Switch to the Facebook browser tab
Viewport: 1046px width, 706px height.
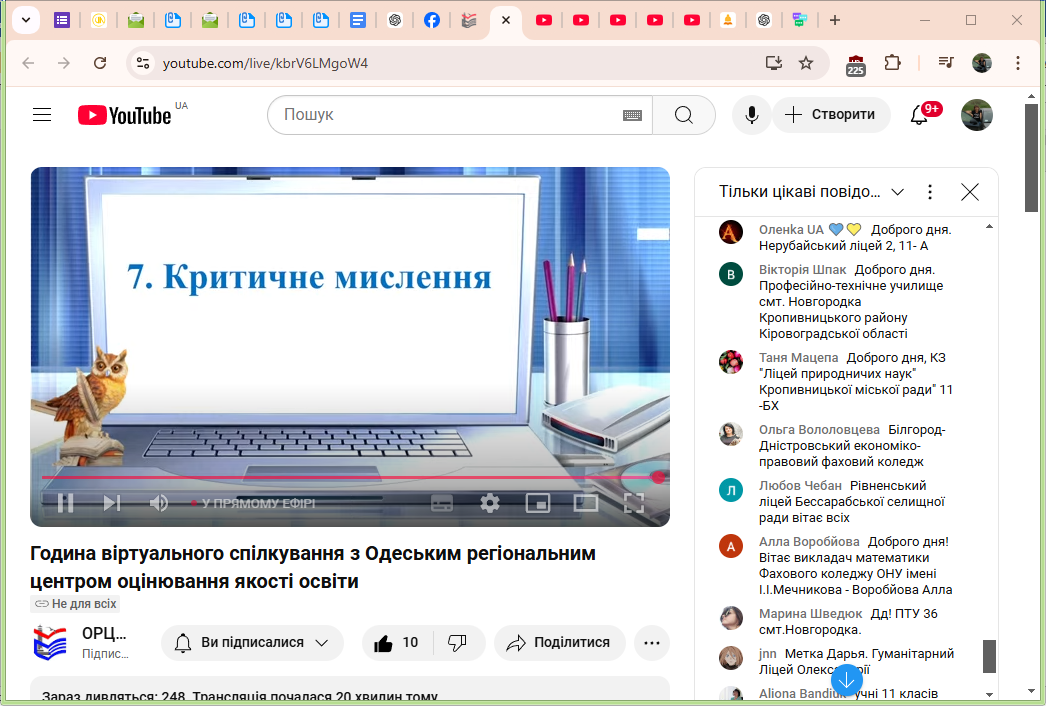431,20
